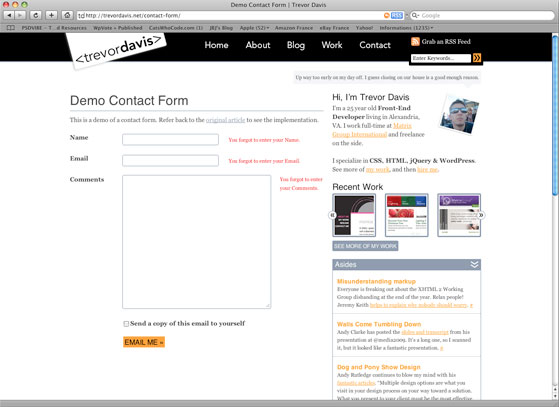
Task: Open the Work navigation item
Action: (332, 45)
